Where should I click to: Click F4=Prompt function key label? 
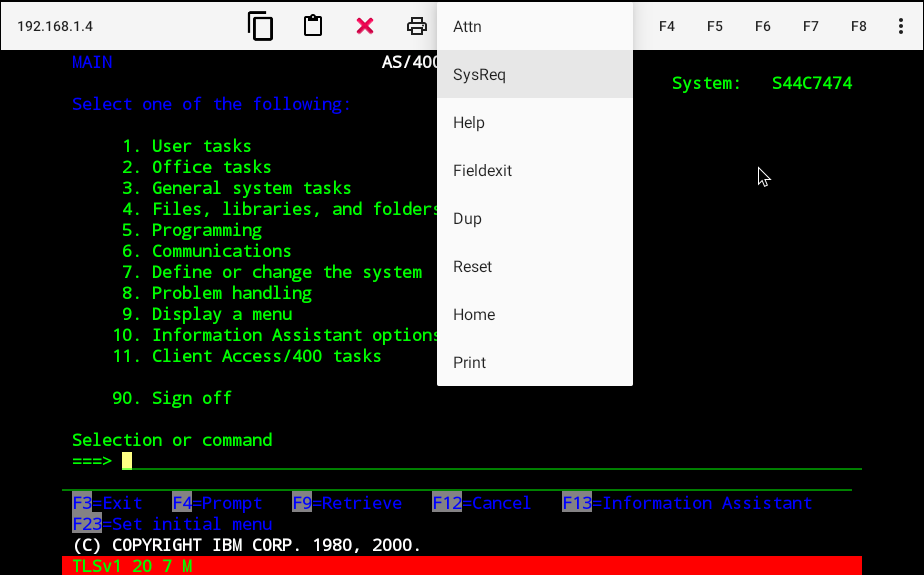[x=217, y=503]
